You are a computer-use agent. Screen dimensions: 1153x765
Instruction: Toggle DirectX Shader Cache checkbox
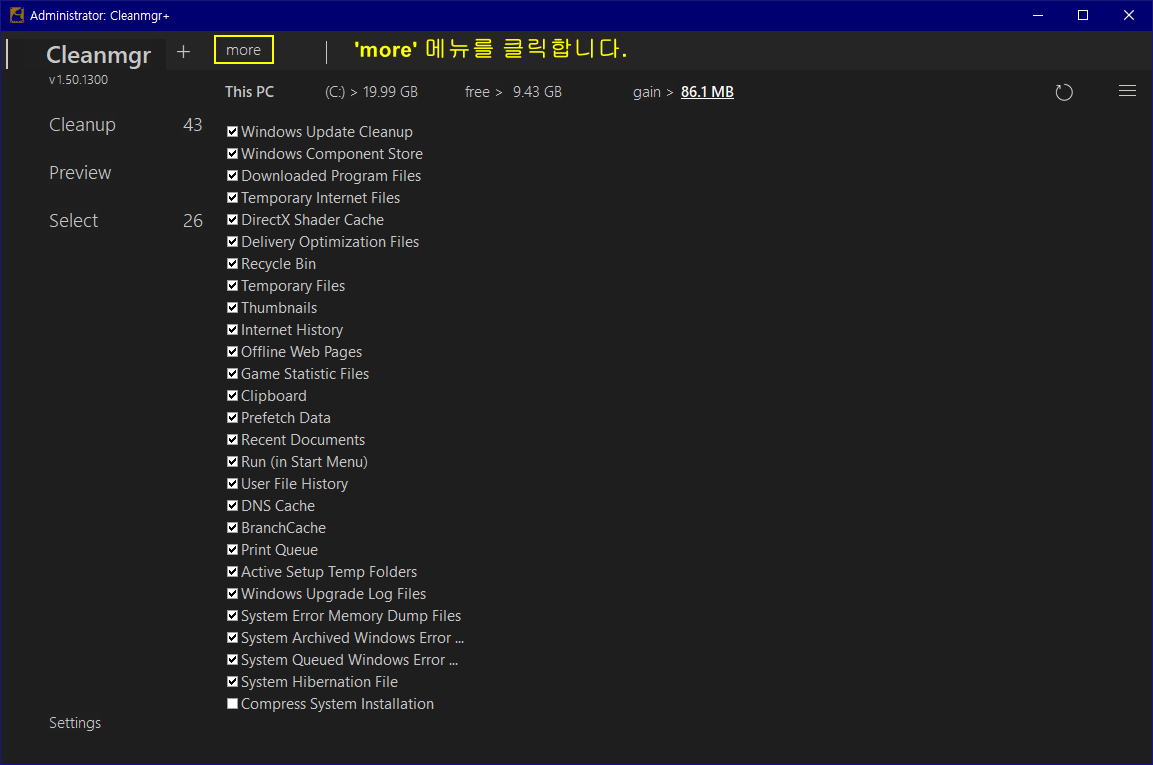coord(232,220)
